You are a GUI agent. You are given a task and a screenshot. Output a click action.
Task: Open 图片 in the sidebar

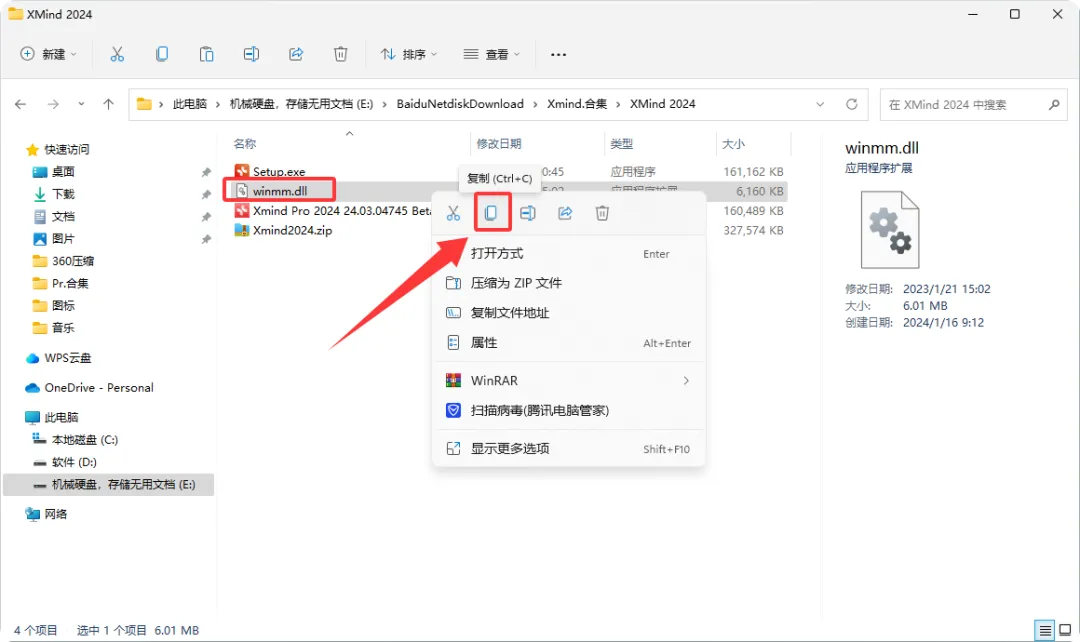point(63,238)
